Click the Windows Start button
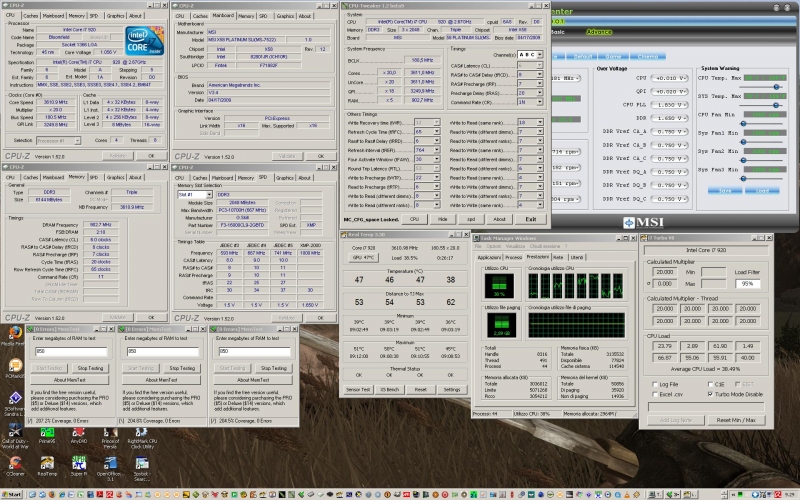 pos(12,493)
